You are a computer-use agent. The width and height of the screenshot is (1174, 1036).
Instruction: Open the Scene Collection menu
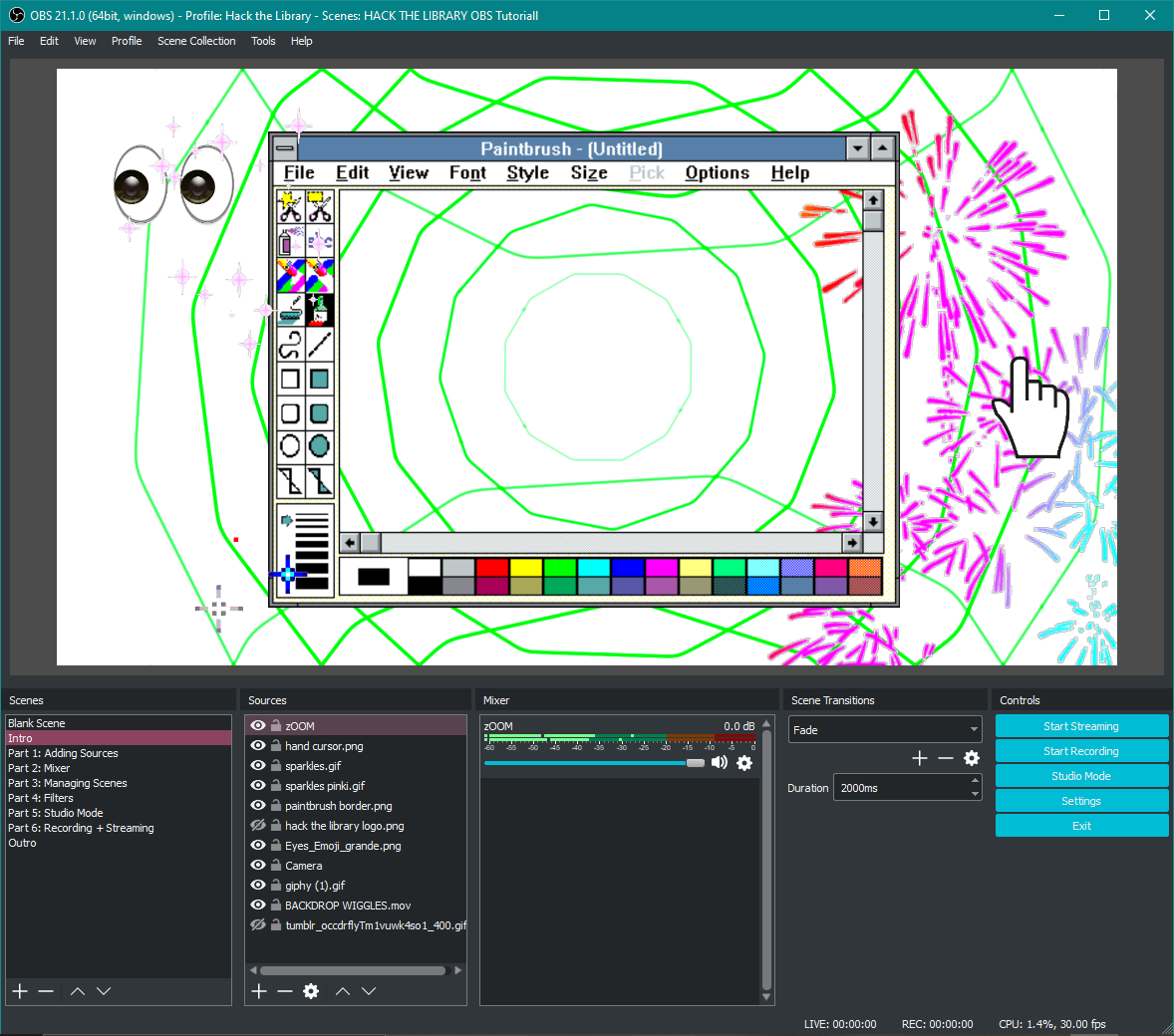pyautogui.click(x=196, y=41)
